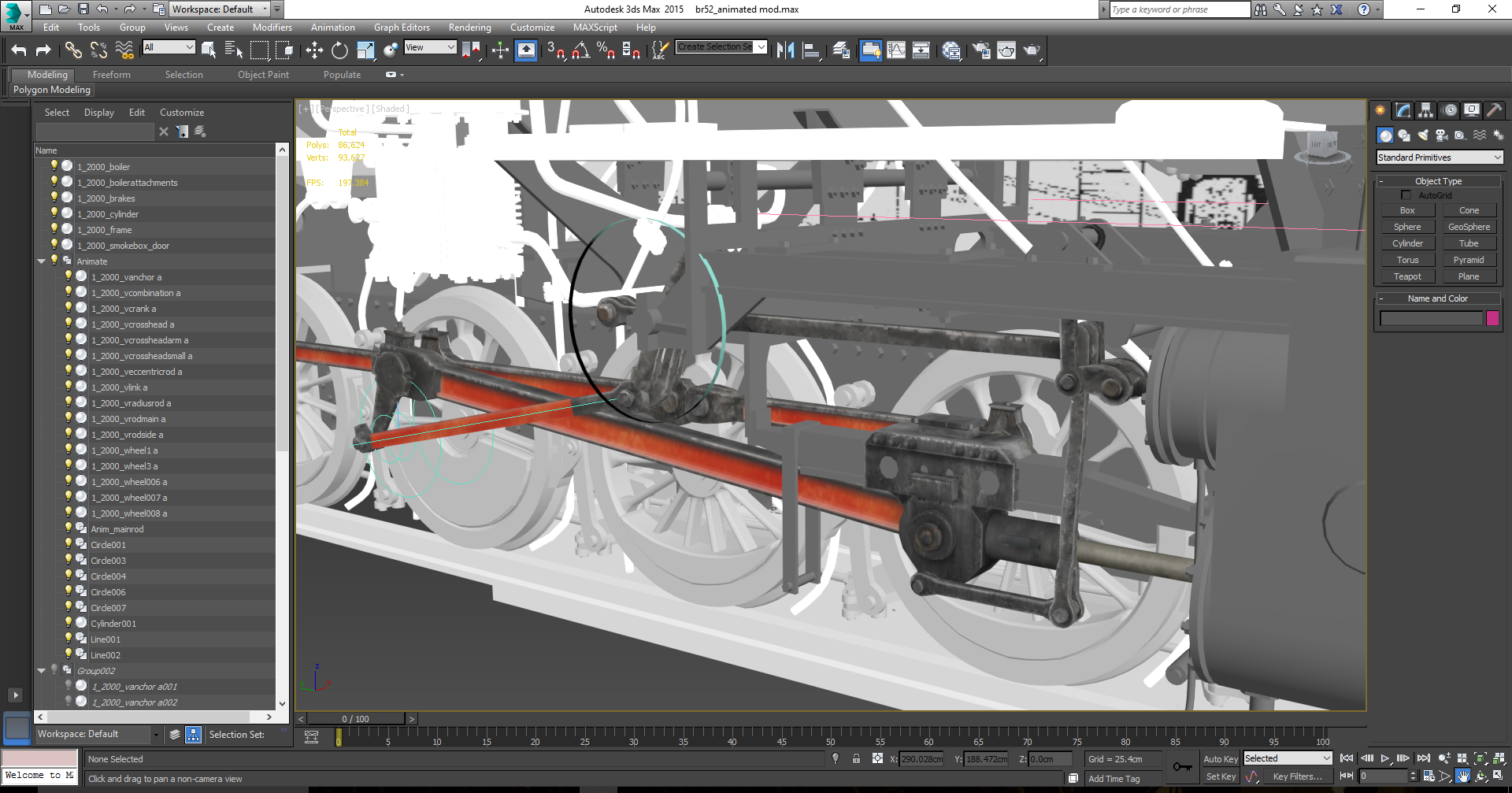The width and height of the screenshot is (1512, 793).
Task: Click the Mirror tool icon
Action: pyautogui.click(x=785, y=50)
